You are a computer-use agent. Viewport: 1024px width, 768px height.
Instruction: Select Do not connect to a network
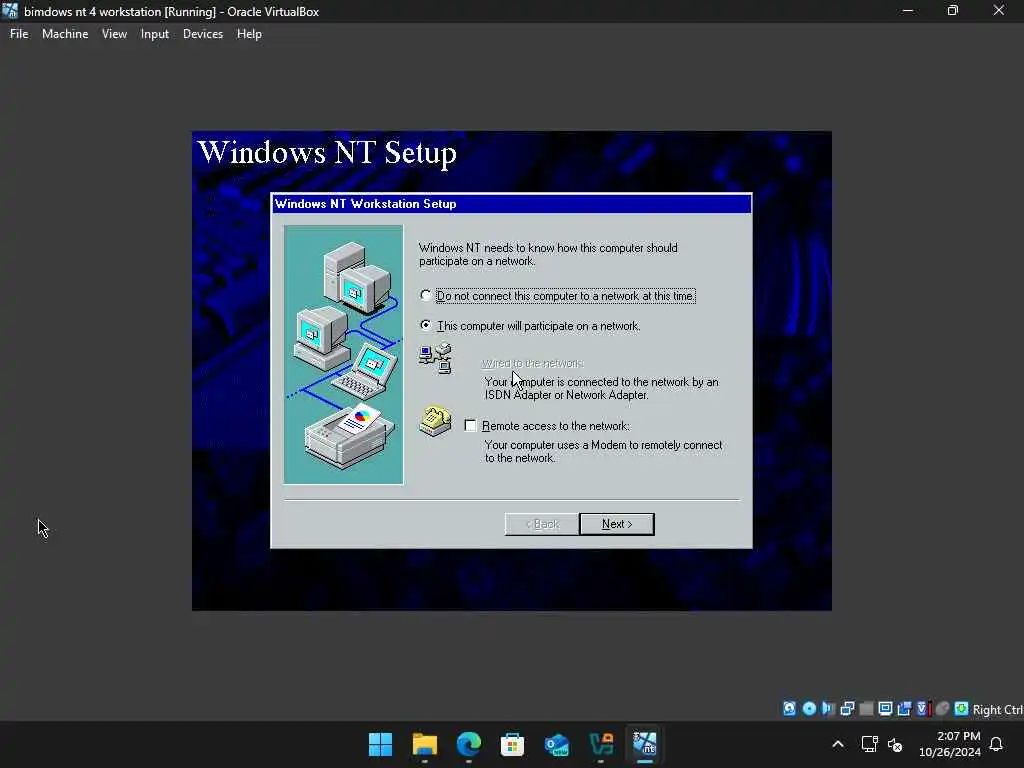click(558, 296)
